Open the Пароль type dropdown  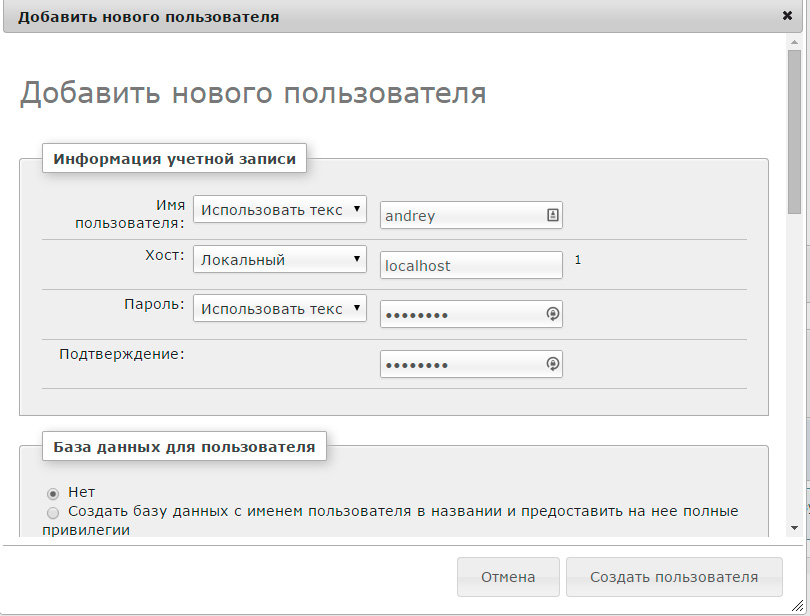point(279,309)
